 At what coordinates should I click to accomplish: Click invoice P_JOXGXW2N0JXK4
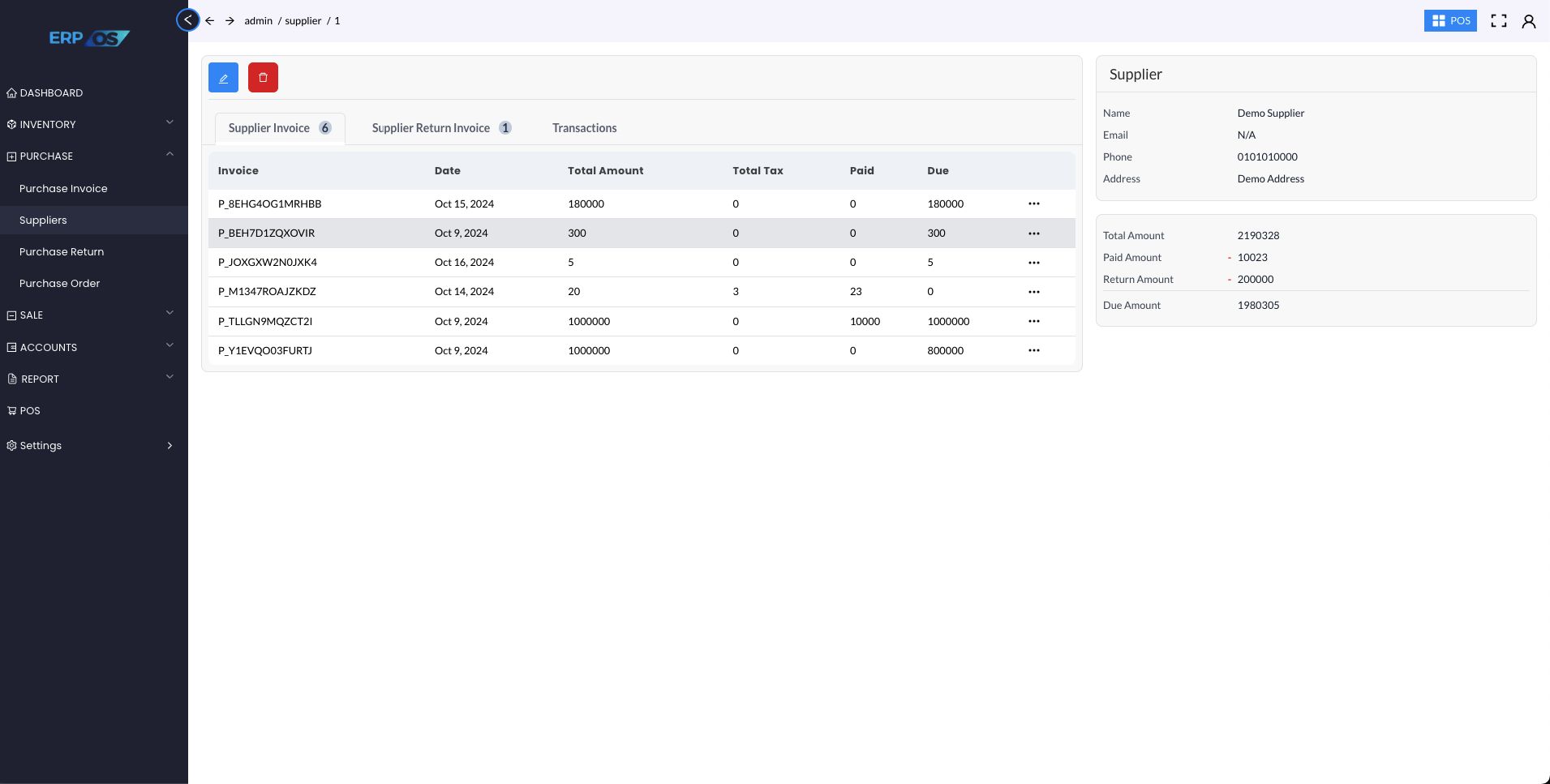tap(268, 263)
